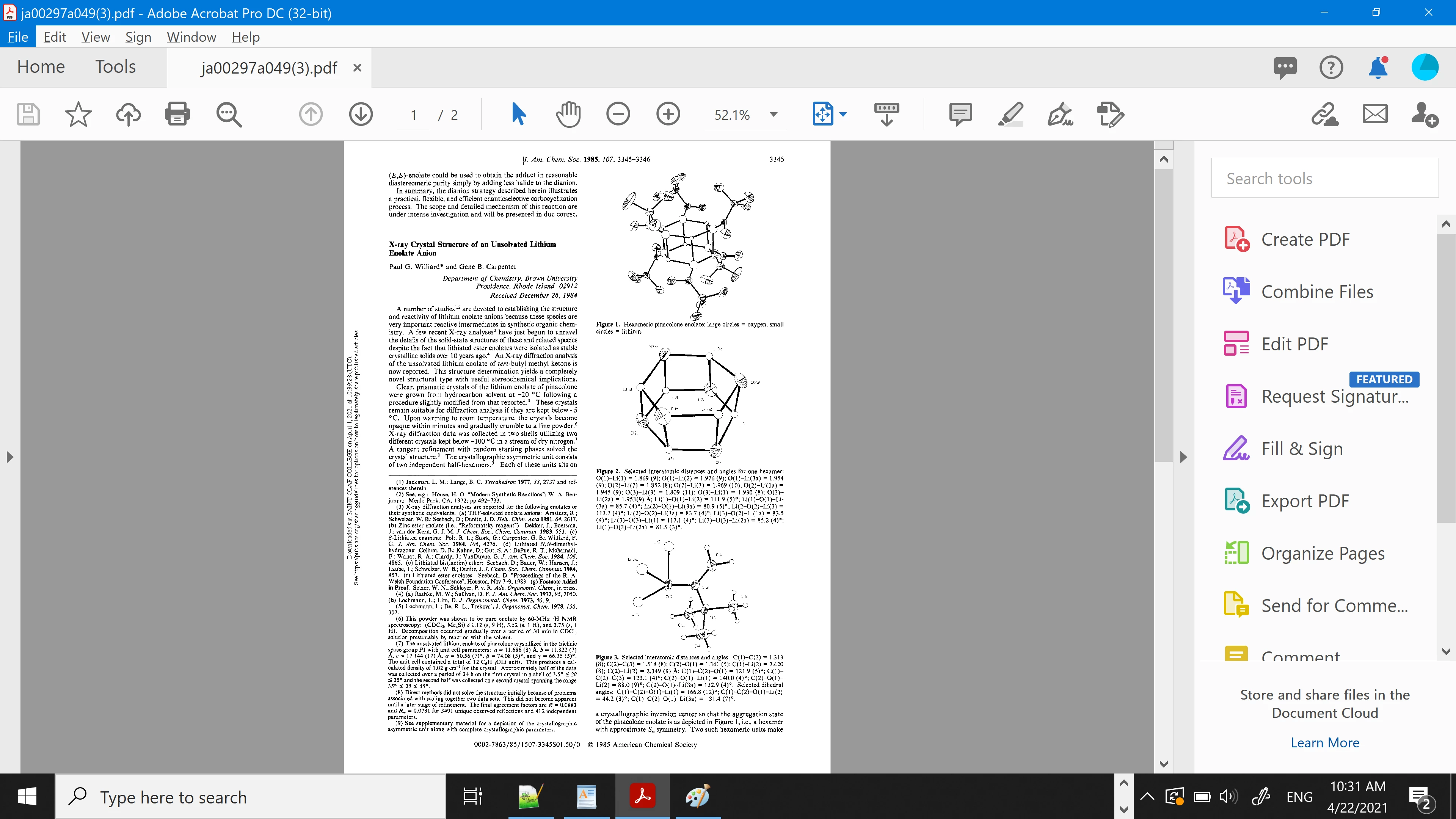Click the document vertical scrollbar thumb
Viewport: 1456px width, 819px height.
pyautogui.click(x=1163, y=317)
